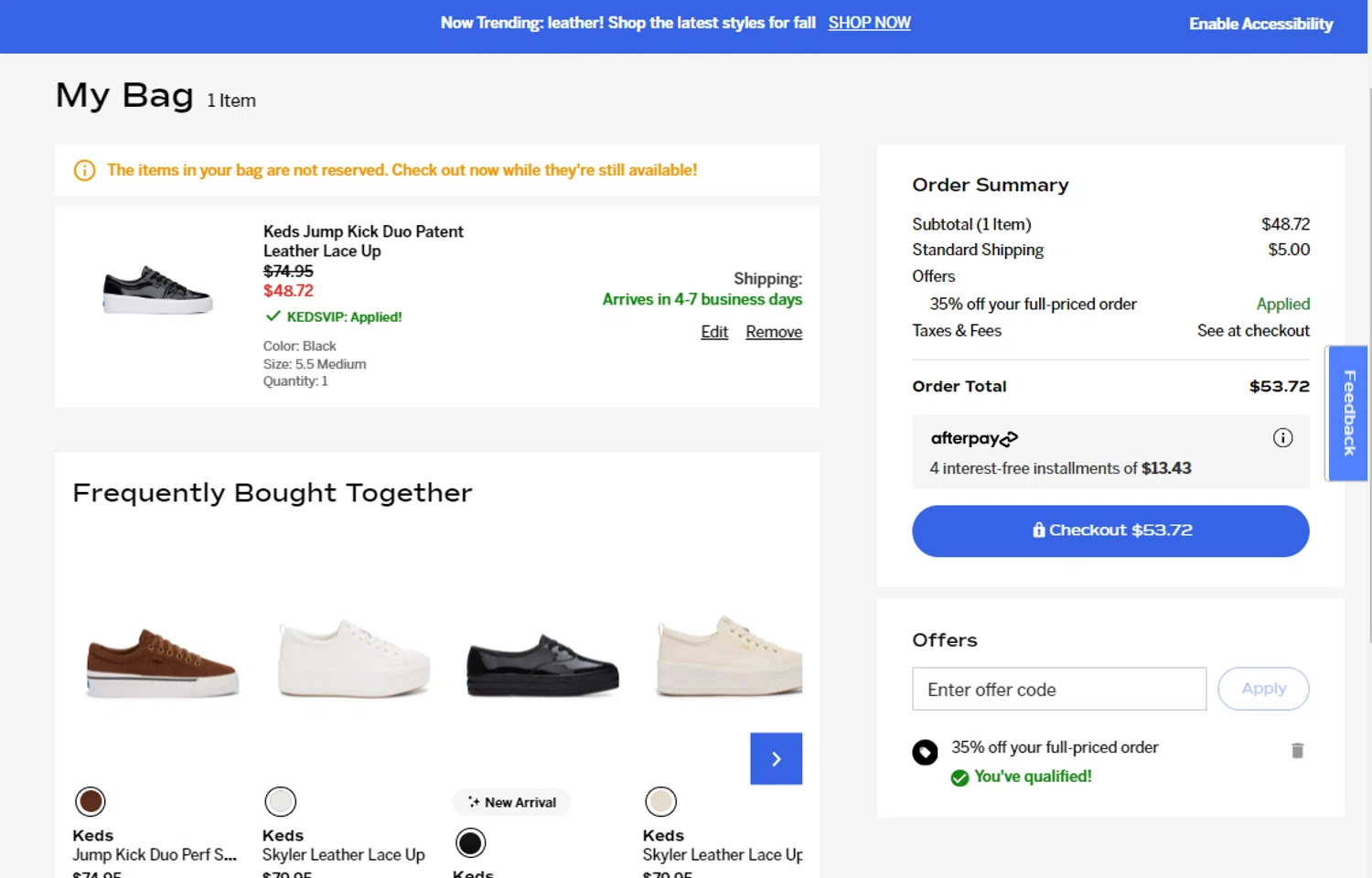Viewport: 1372px width, 878px height.
Task: Click the offer tag icon beside 35% off
Action: pos(925,753)
